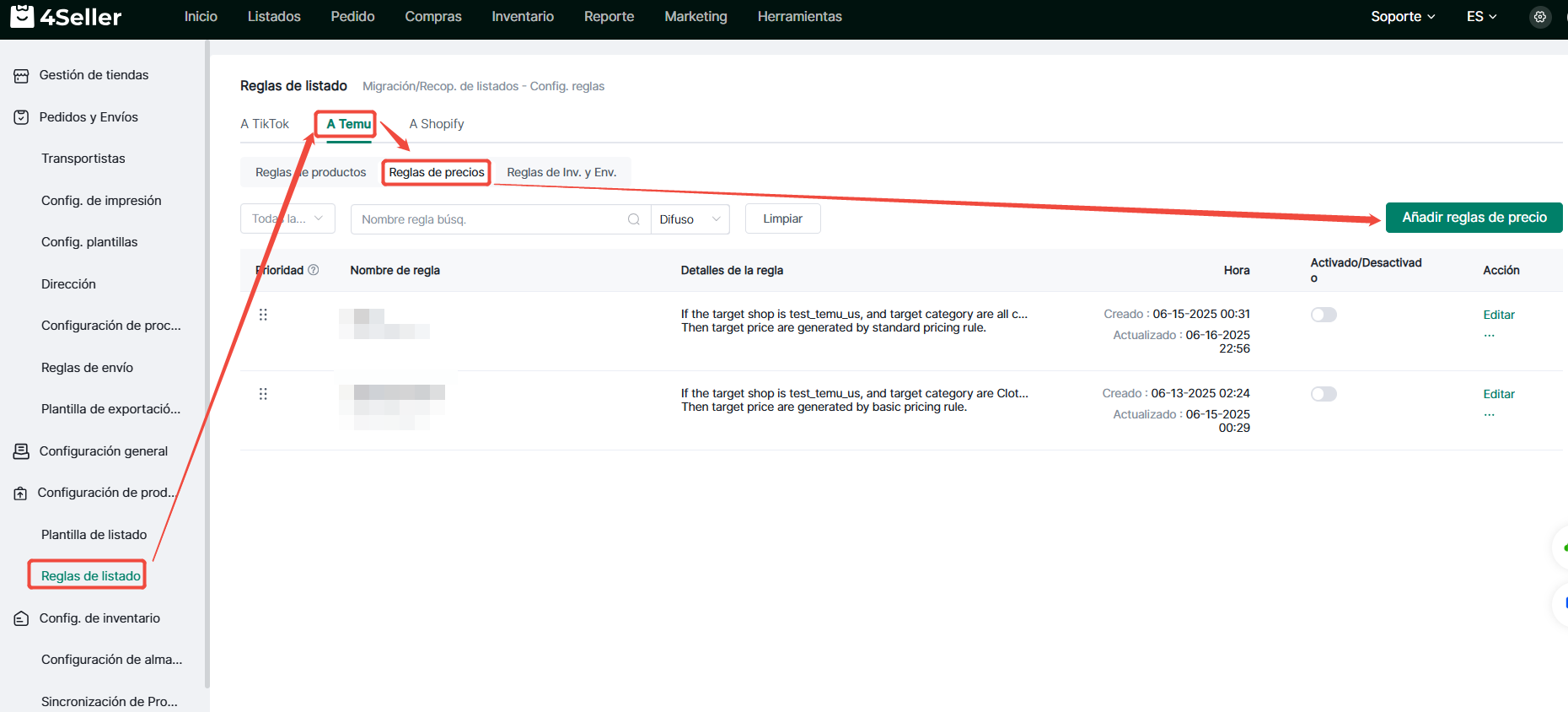Open Configuración de proc... in the sidebar
The image size is (1568, 712).
click(x=111, y=326)
